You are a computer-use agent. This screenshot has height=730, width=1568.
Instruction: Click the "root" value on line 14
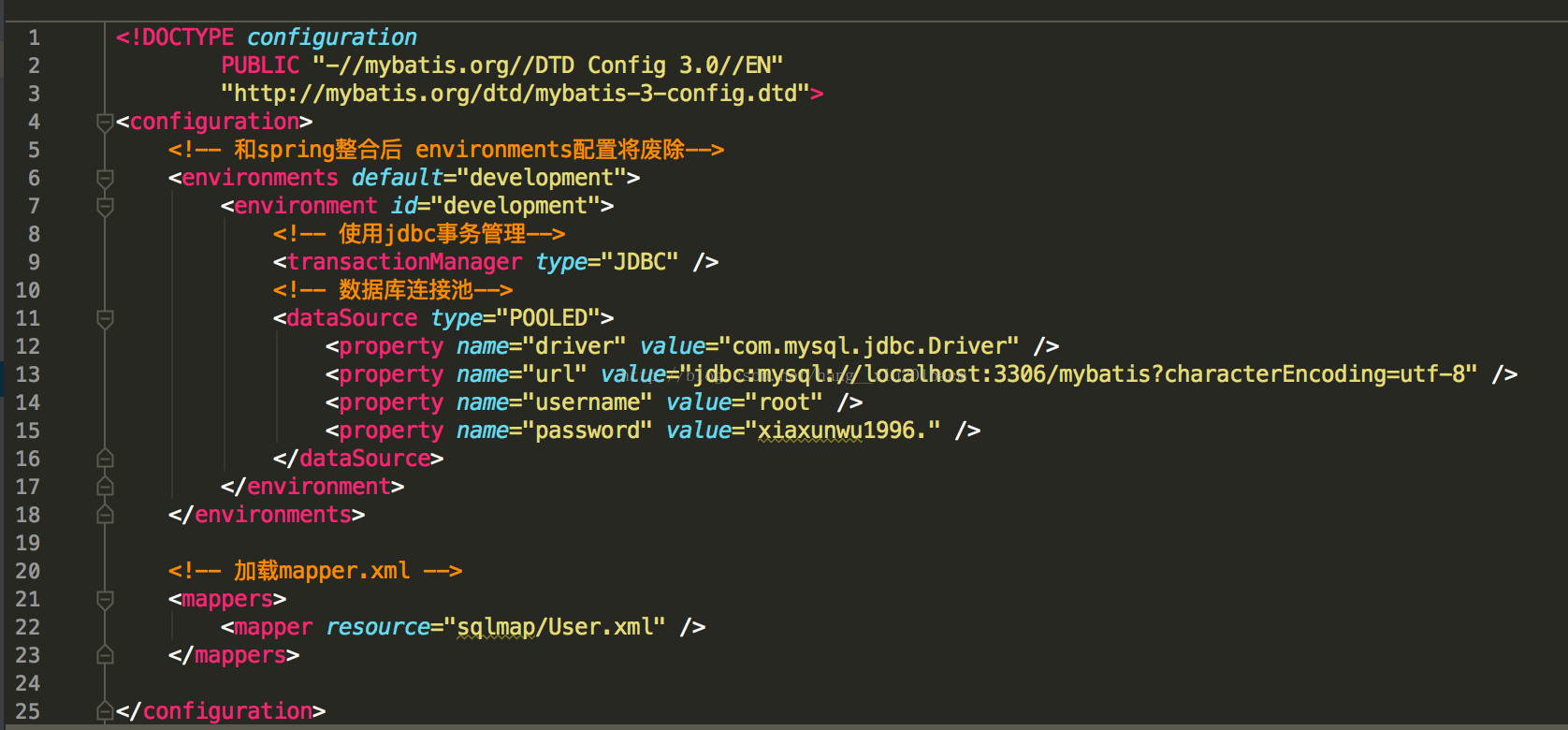(x=784, y=402)
